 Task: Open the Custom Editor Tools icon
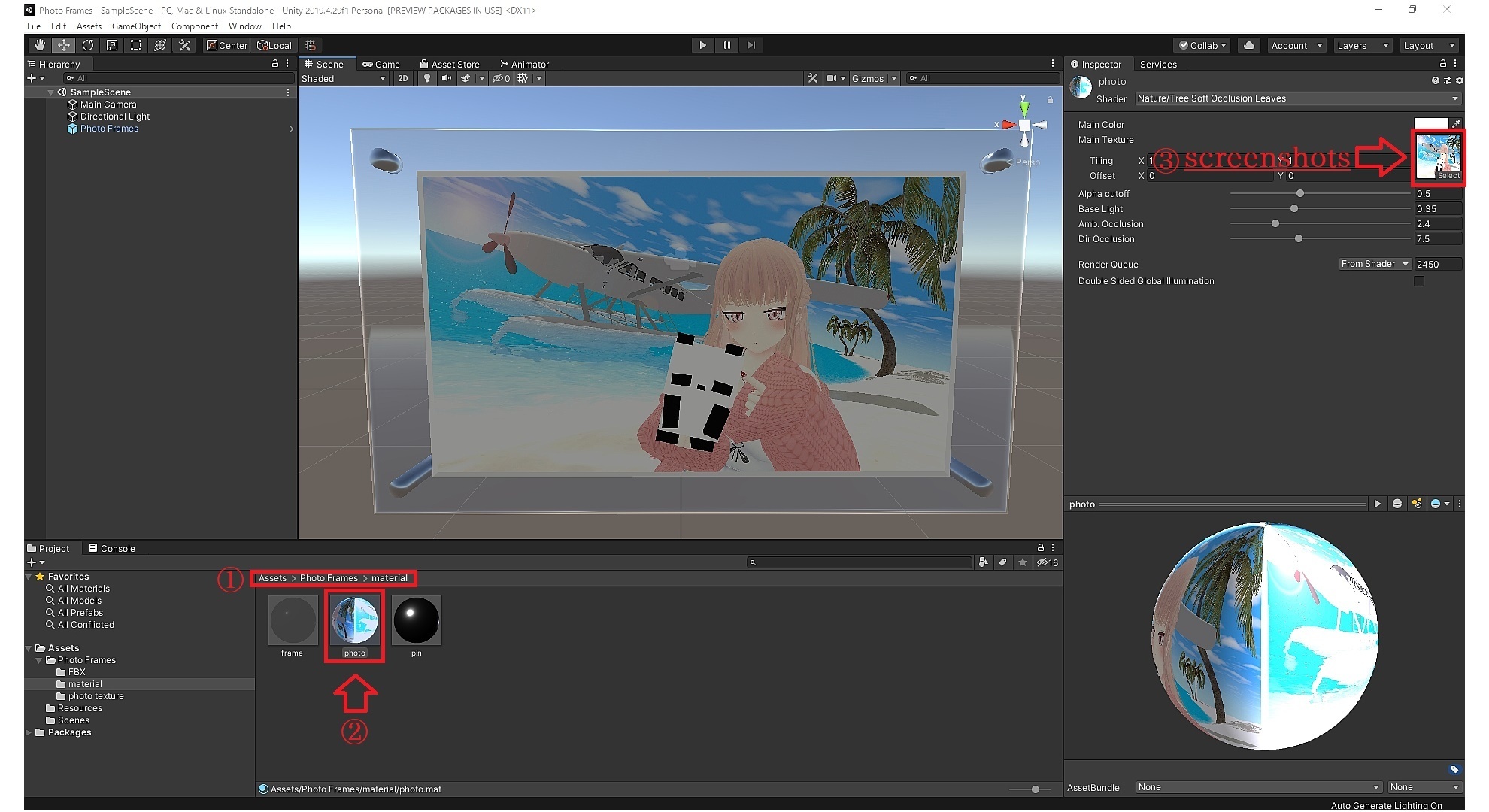183,45
